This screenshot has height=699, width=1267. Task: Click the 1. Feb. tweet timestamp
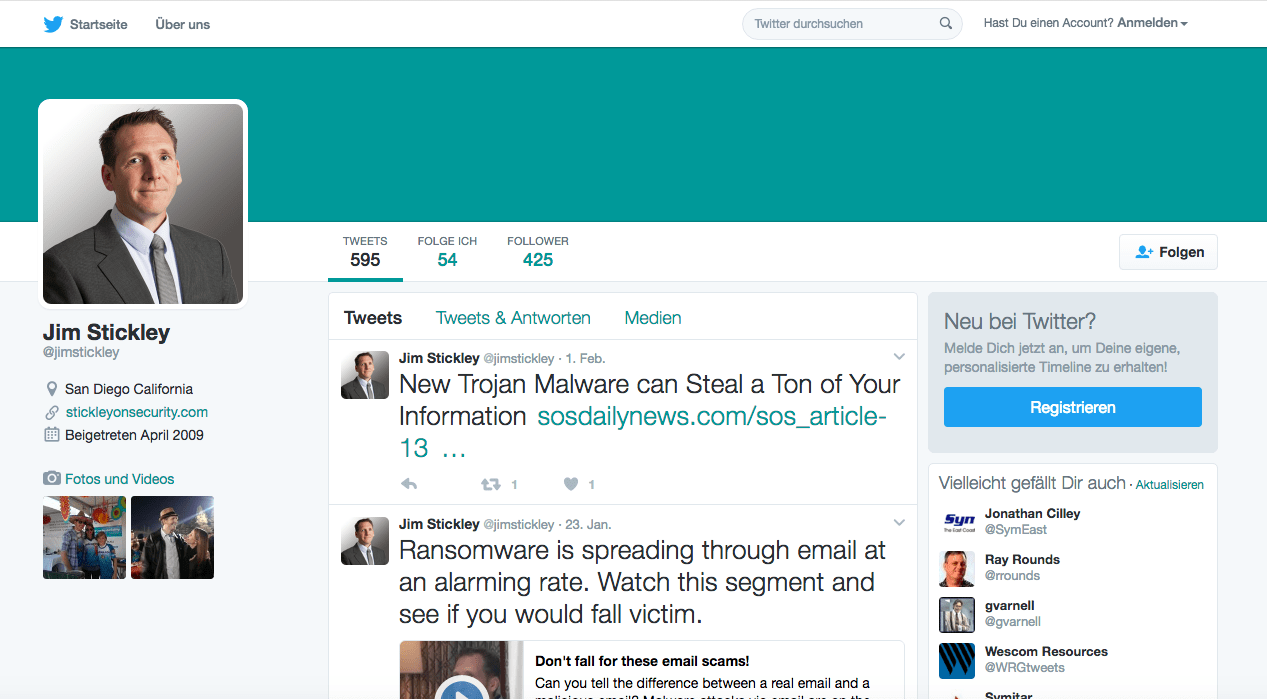pos(585,358)
